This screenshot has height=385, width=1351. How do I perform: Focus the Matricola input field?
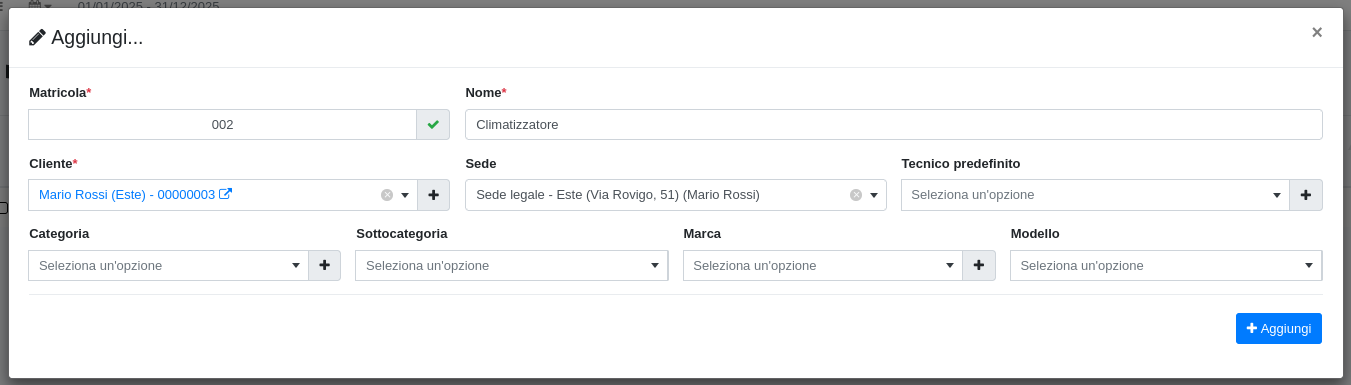click(222, 125)
